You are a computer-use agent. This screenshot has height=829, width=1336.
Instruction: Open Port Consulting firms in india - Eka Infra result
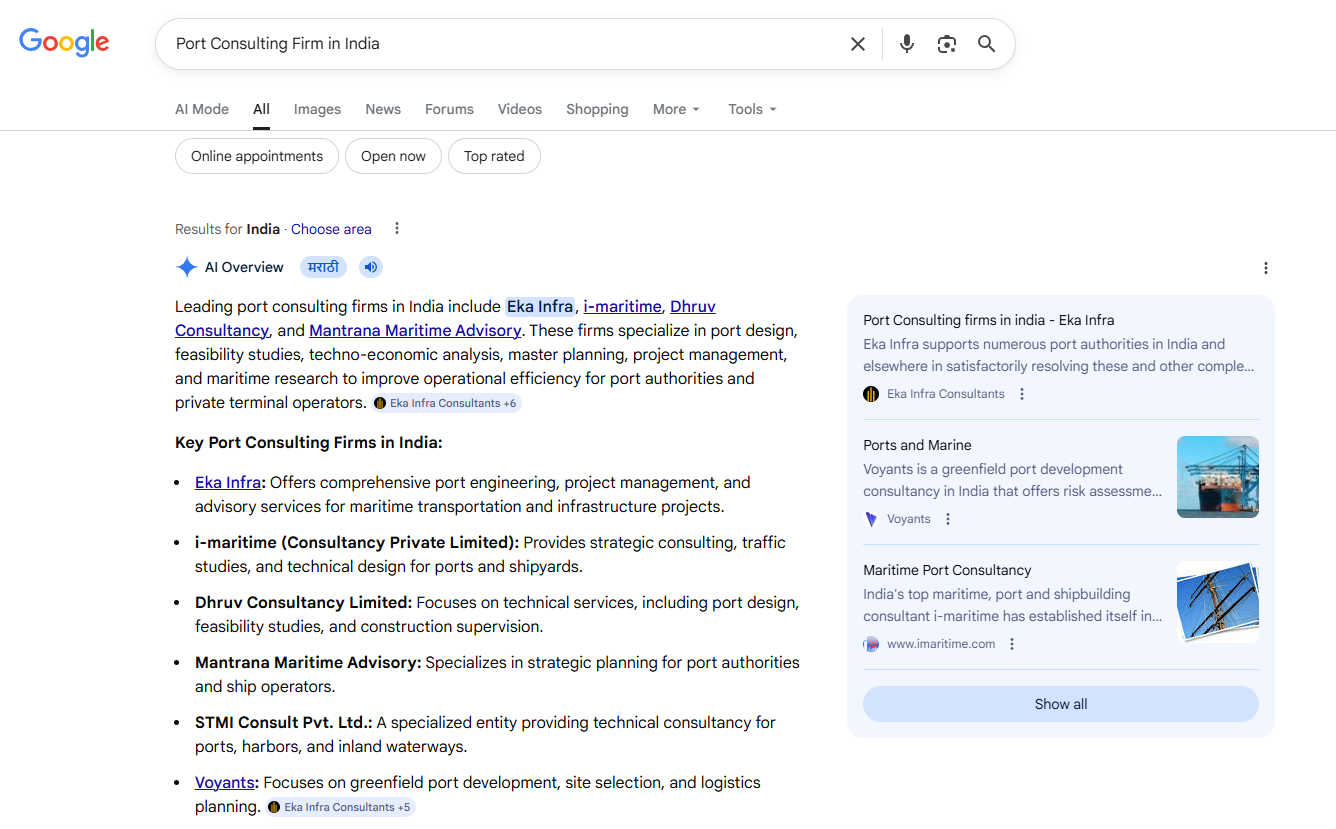[x=988, y=320]
